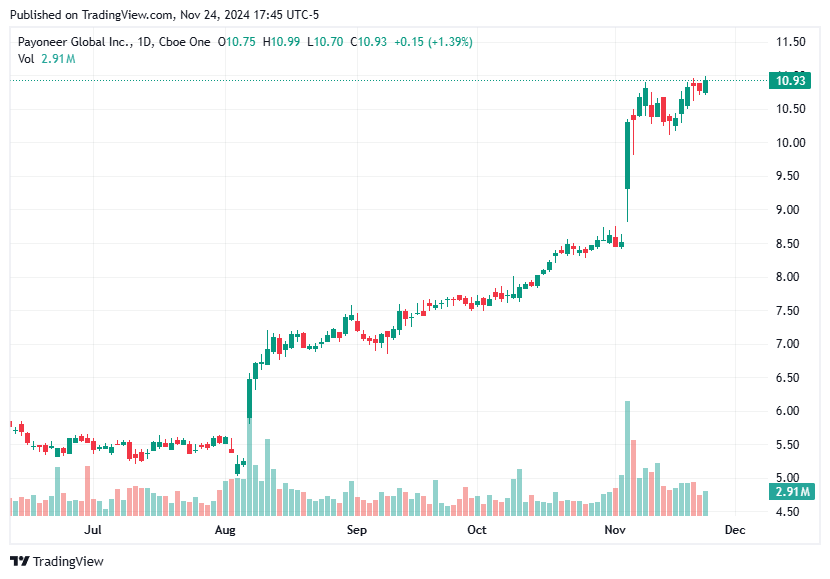Click the Sep label on time axis

click(x=357, y=530)
